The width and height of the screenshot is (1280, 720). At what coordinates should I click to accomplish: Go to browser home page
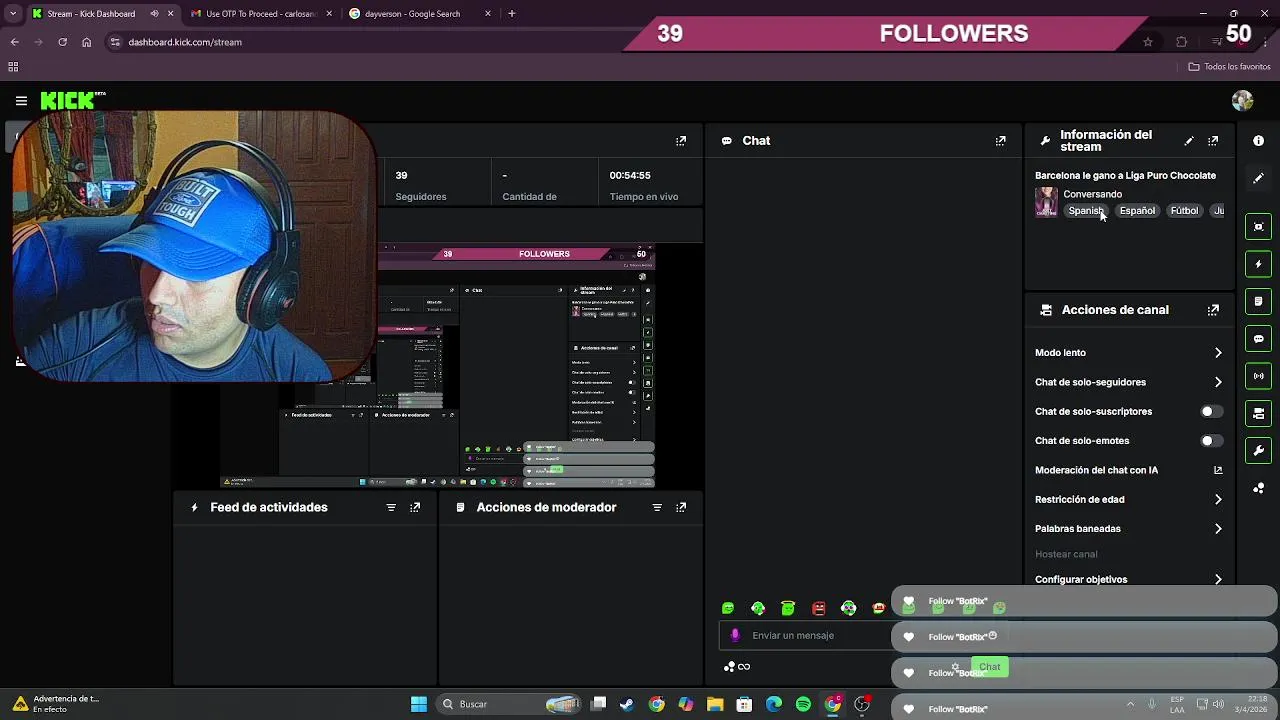(86, 42)
